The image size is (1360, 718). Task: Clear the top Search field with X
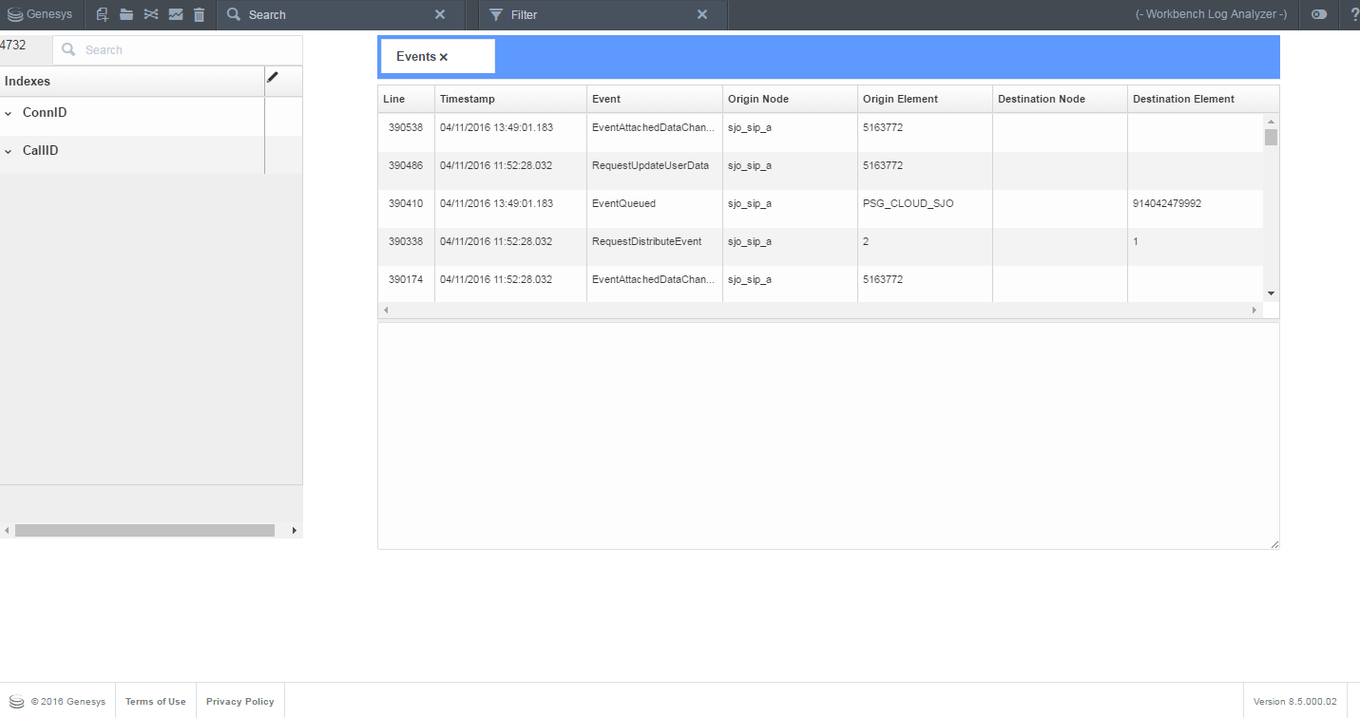click(x=440, y=15)
